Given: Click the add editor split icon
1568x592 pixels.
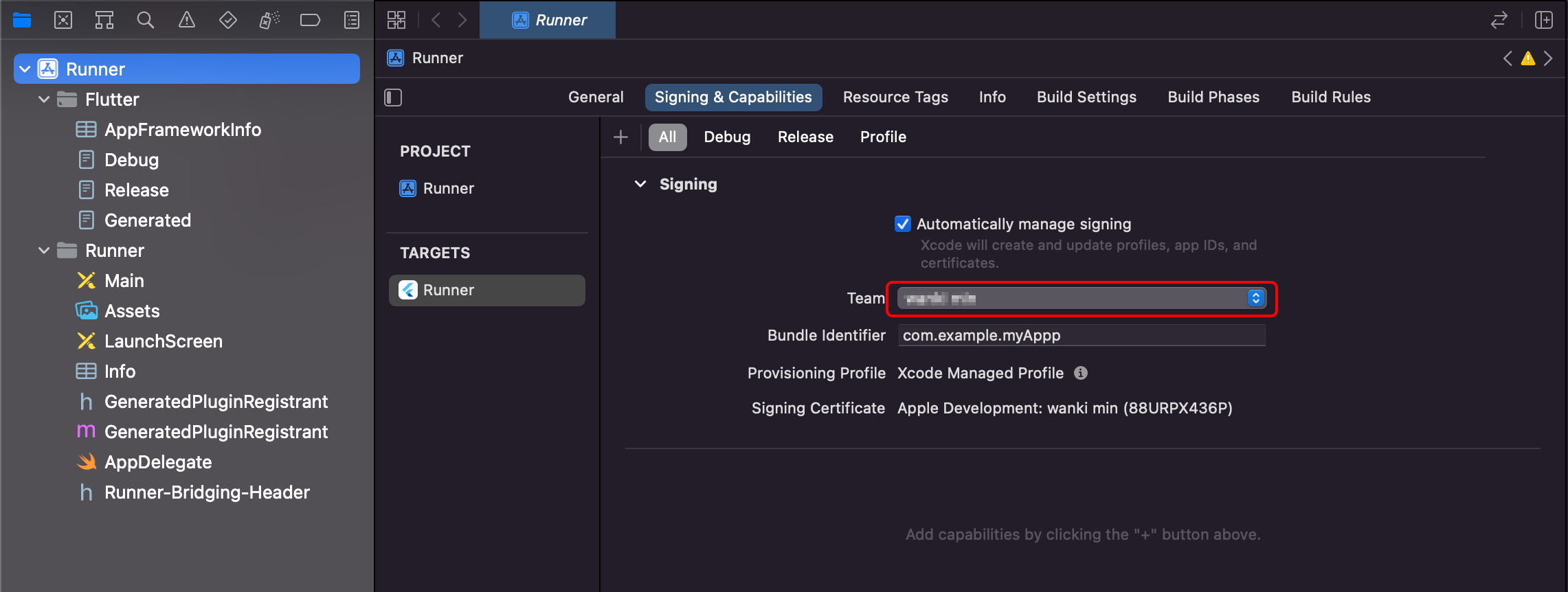Looking at the screenshot, I should pos(1544,20).
